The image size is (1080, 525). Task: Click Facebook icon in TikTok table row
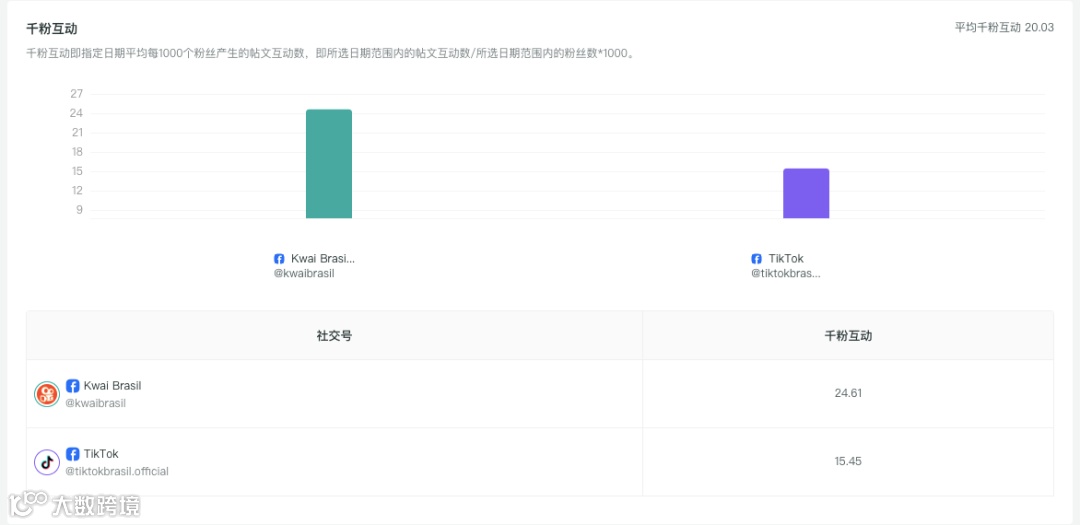coord(72,454)
